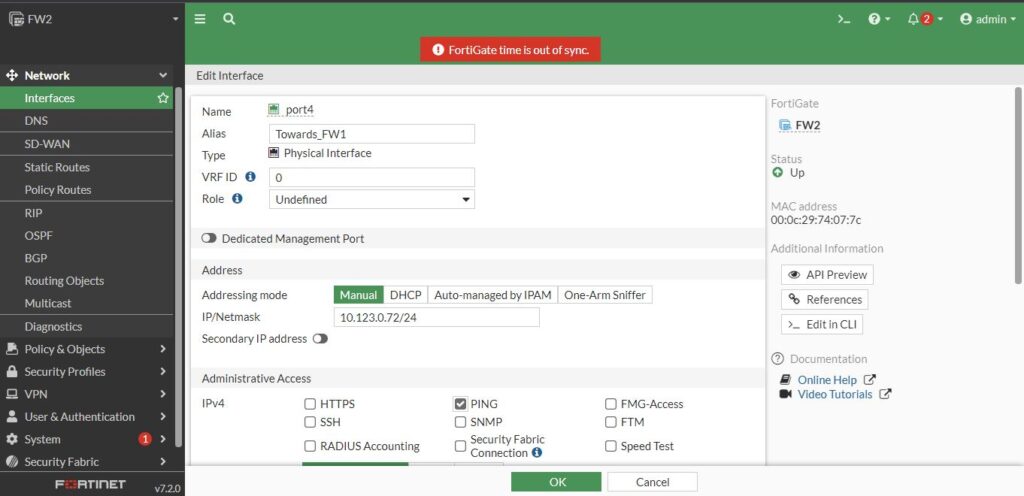
Task: Click the Role info icon
Action: [x=238, y=199]
